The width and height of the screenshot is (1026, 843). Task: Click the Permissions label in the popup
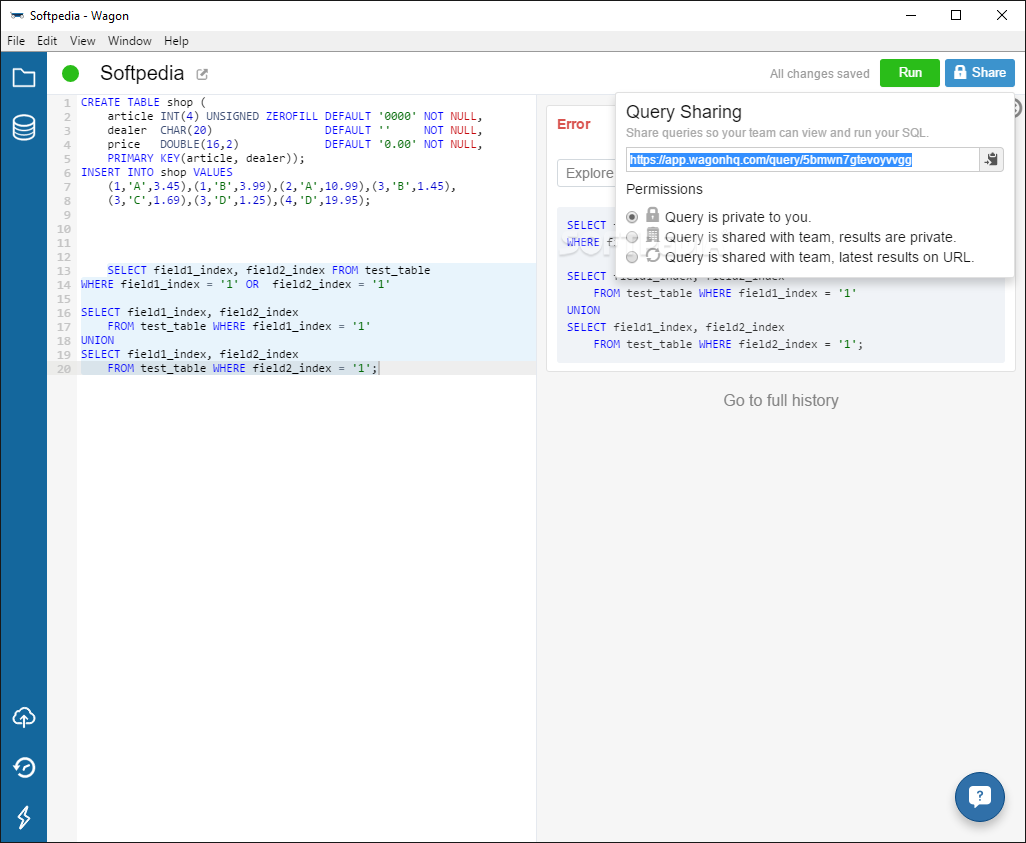(x=664, y=189)
